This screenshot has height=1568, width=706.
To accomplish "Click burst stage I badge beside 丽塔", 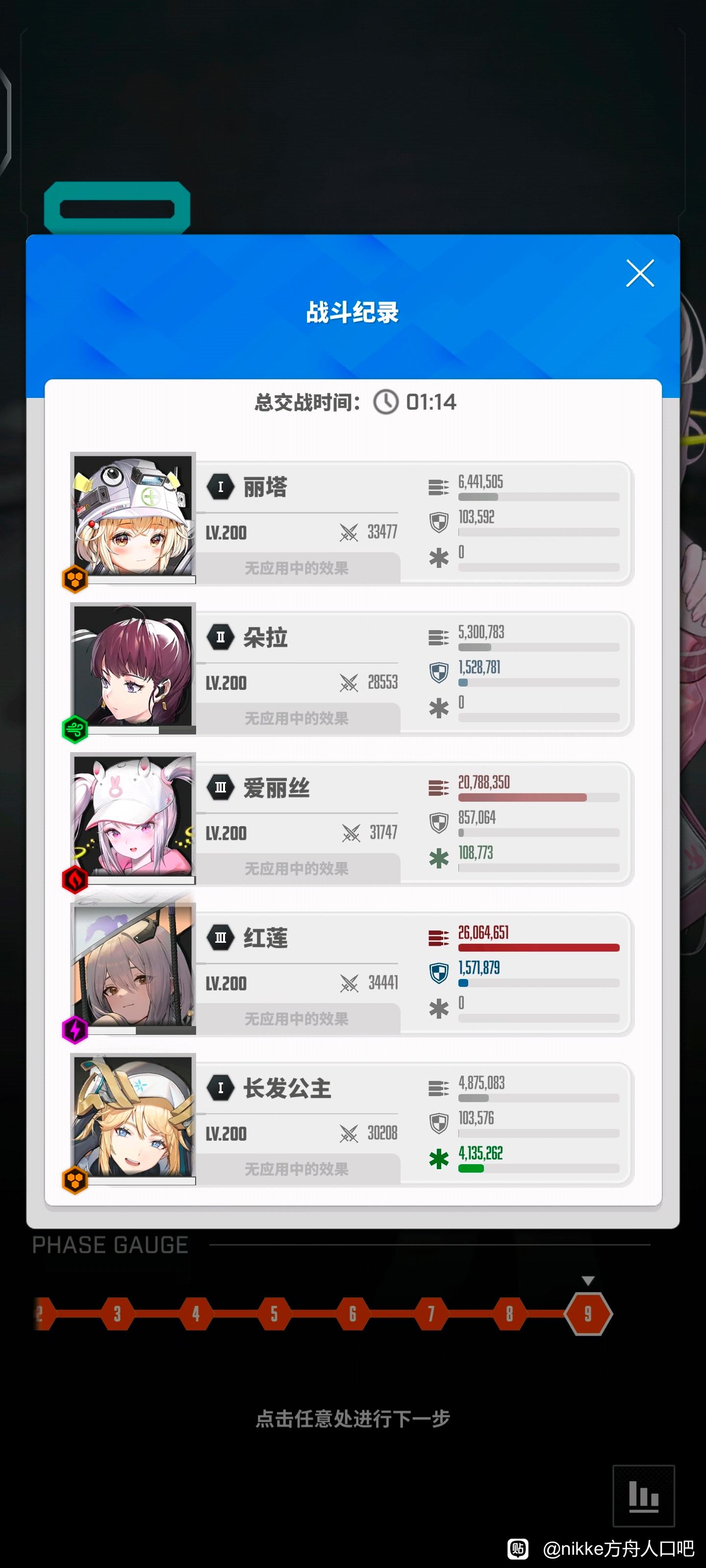I will pos(221,487).
